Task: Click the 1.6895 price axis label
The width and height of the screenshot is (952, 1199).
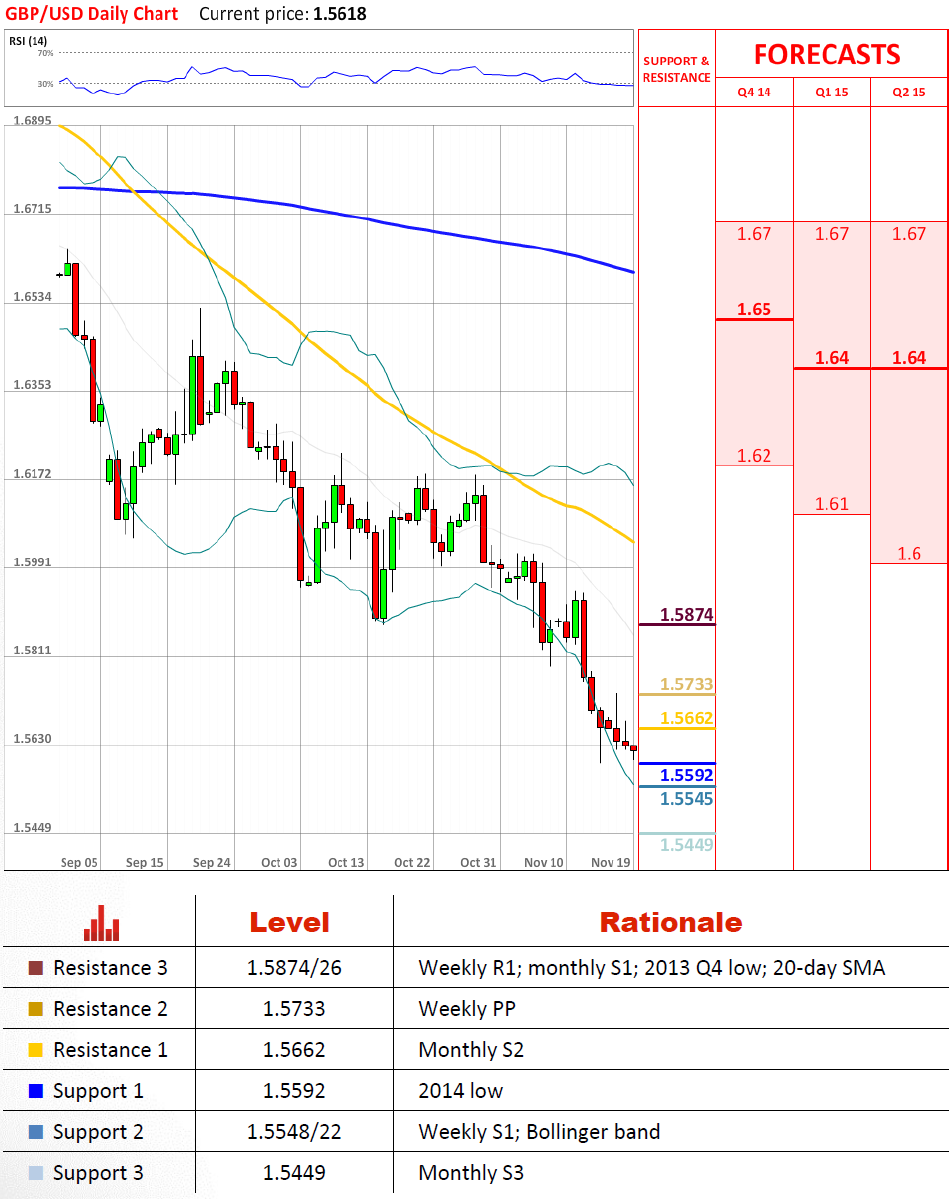Action: coord(32,121)
